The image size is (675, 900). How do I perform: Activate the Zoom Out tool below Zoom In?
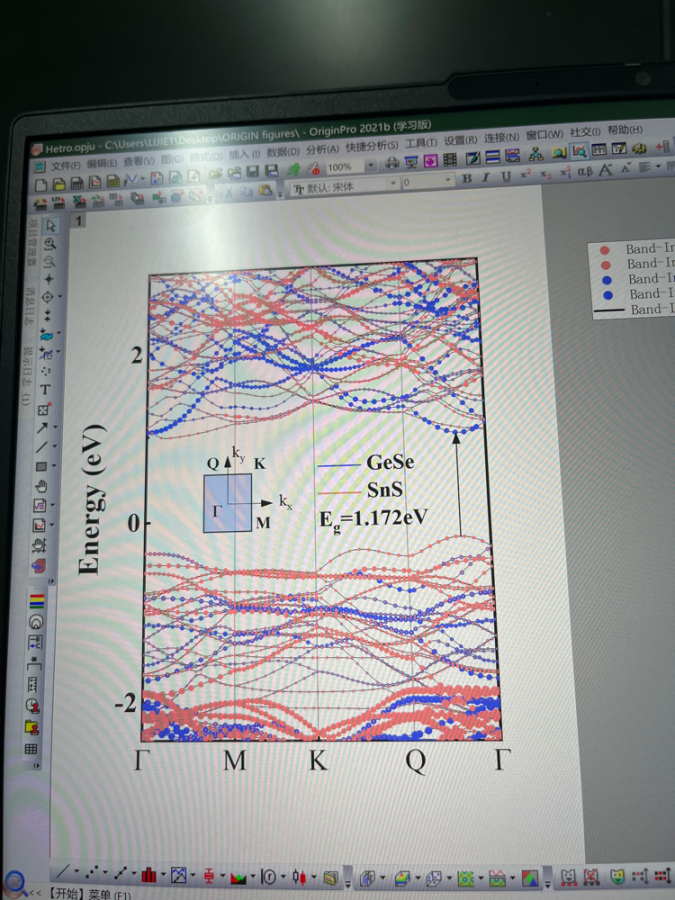50,261
